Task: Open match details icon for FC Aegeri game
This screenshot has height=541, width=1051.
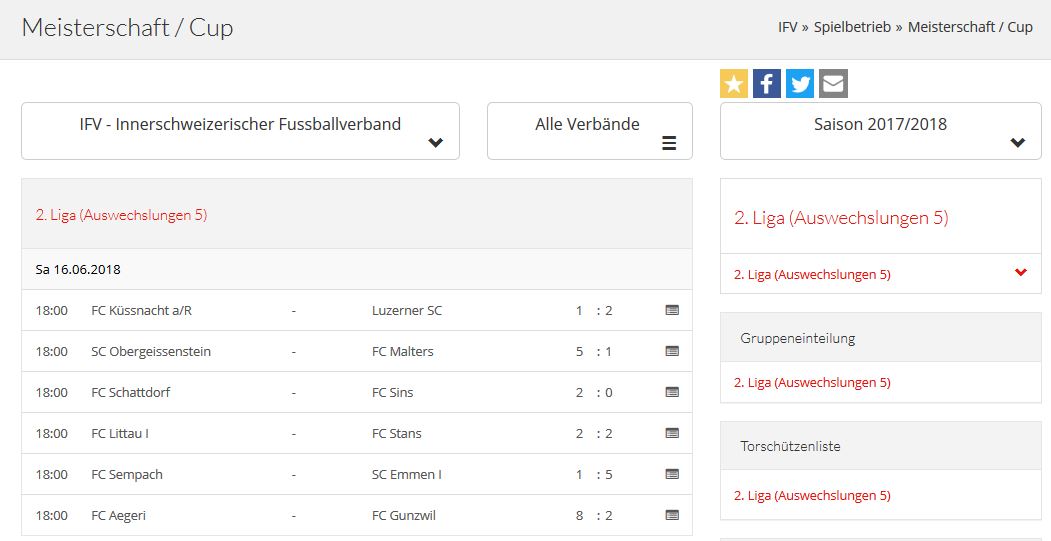Action: point(672,515)
